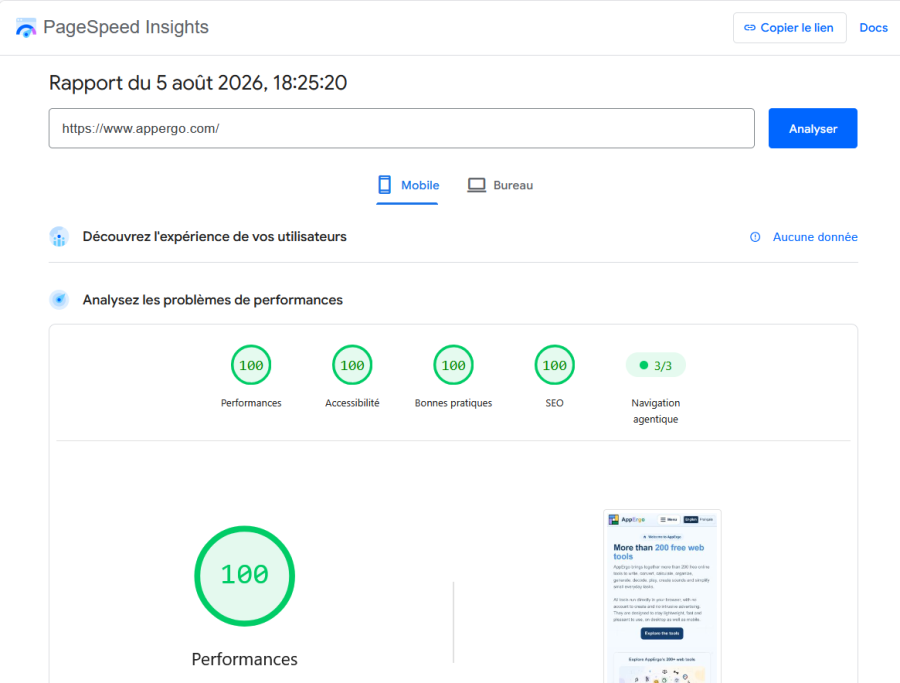Select the Accessibilité 100 score gauge
This screenshot has height=683, width=900.
[x=352, y=365]
